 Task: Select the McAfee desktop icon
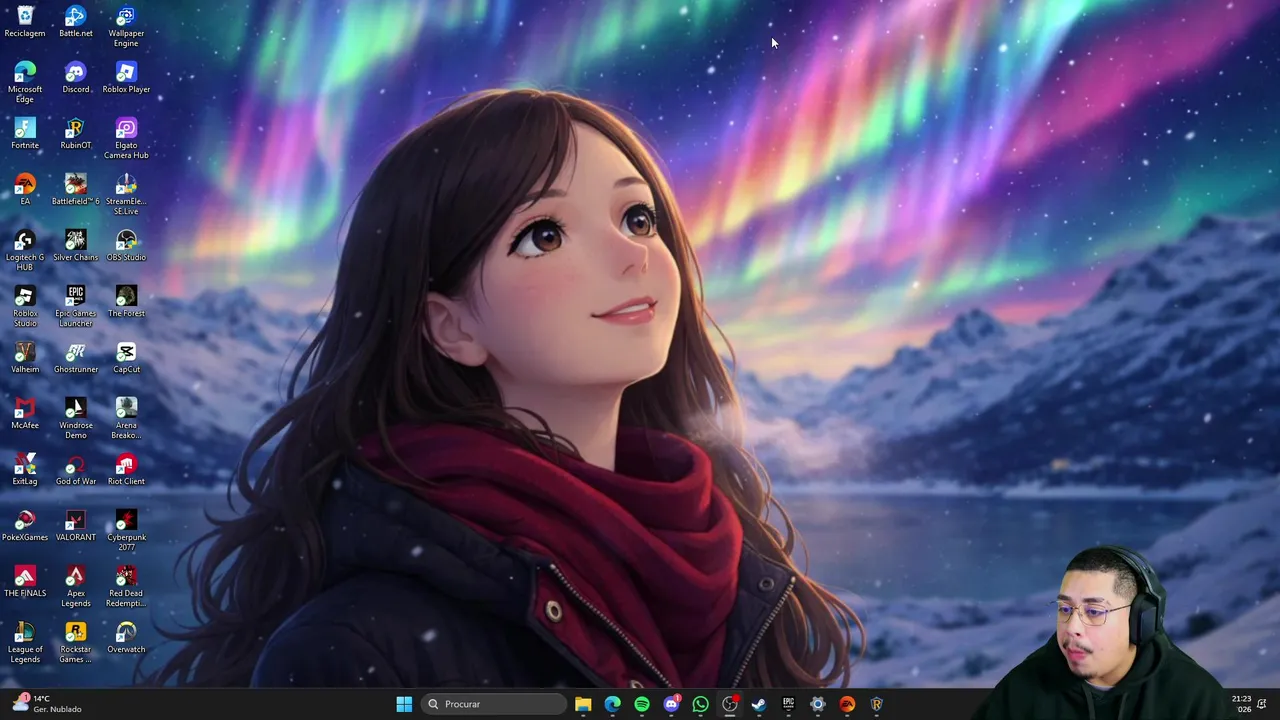25,414
